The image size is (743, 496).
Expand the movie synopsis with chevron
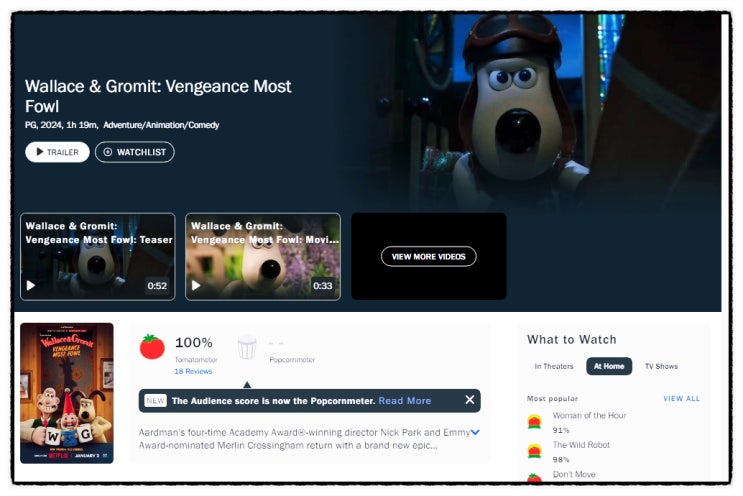(x=475, y=432)
